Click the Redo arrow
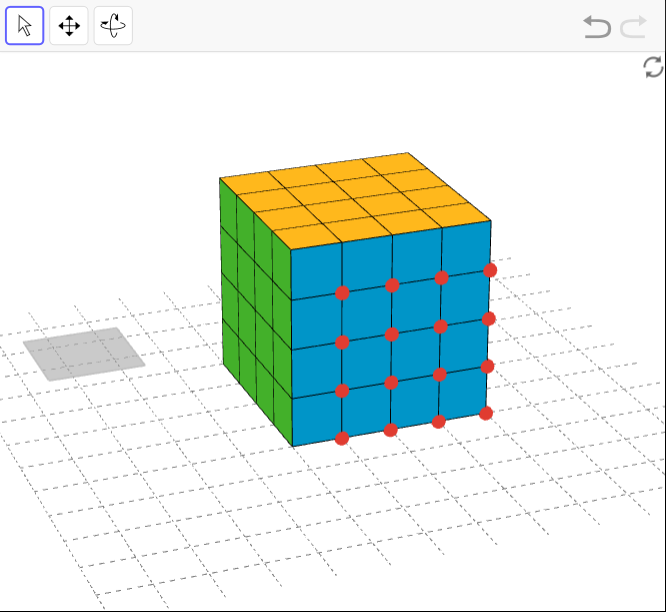Screen dimensions: 666x612 tap(633, 27)
